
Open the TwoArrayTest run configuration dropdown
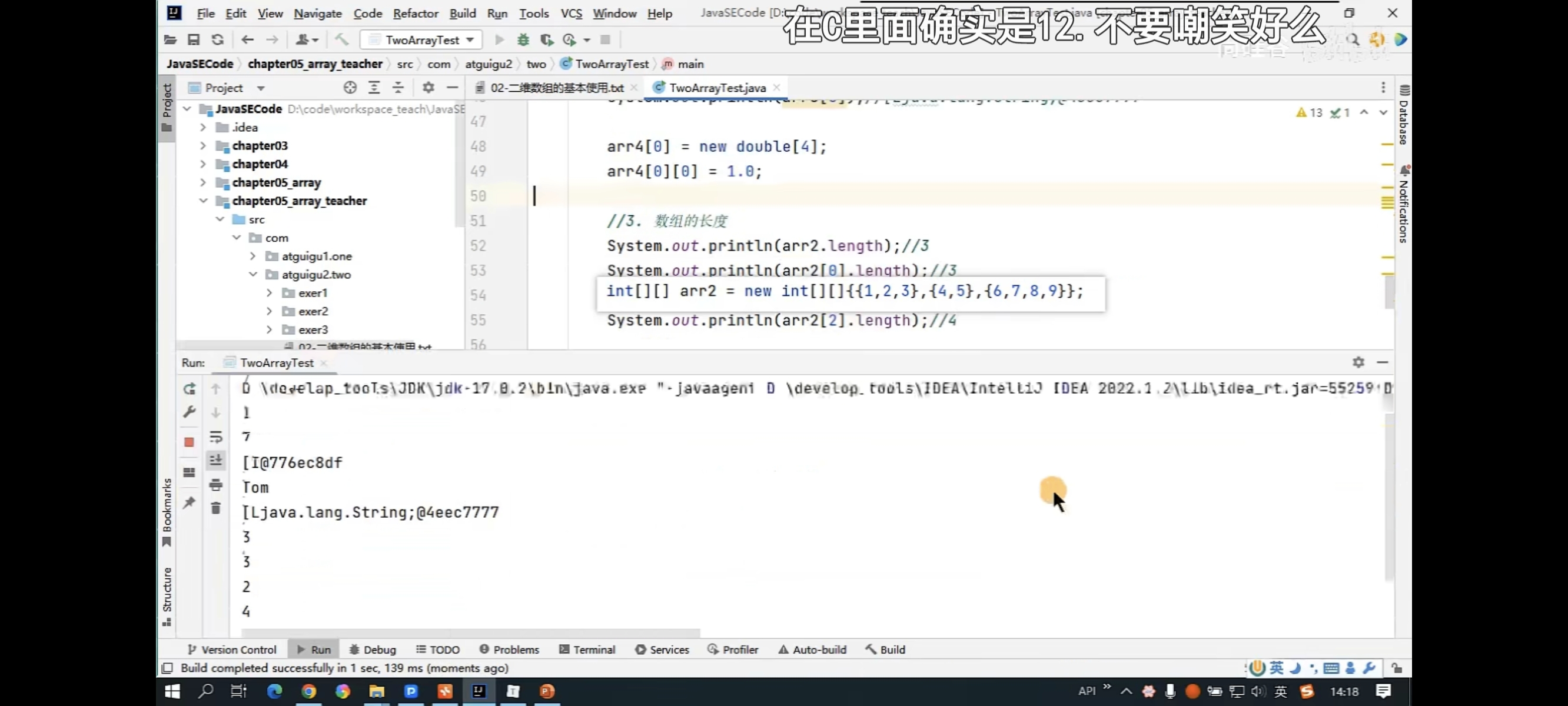[x=422, y=40]
